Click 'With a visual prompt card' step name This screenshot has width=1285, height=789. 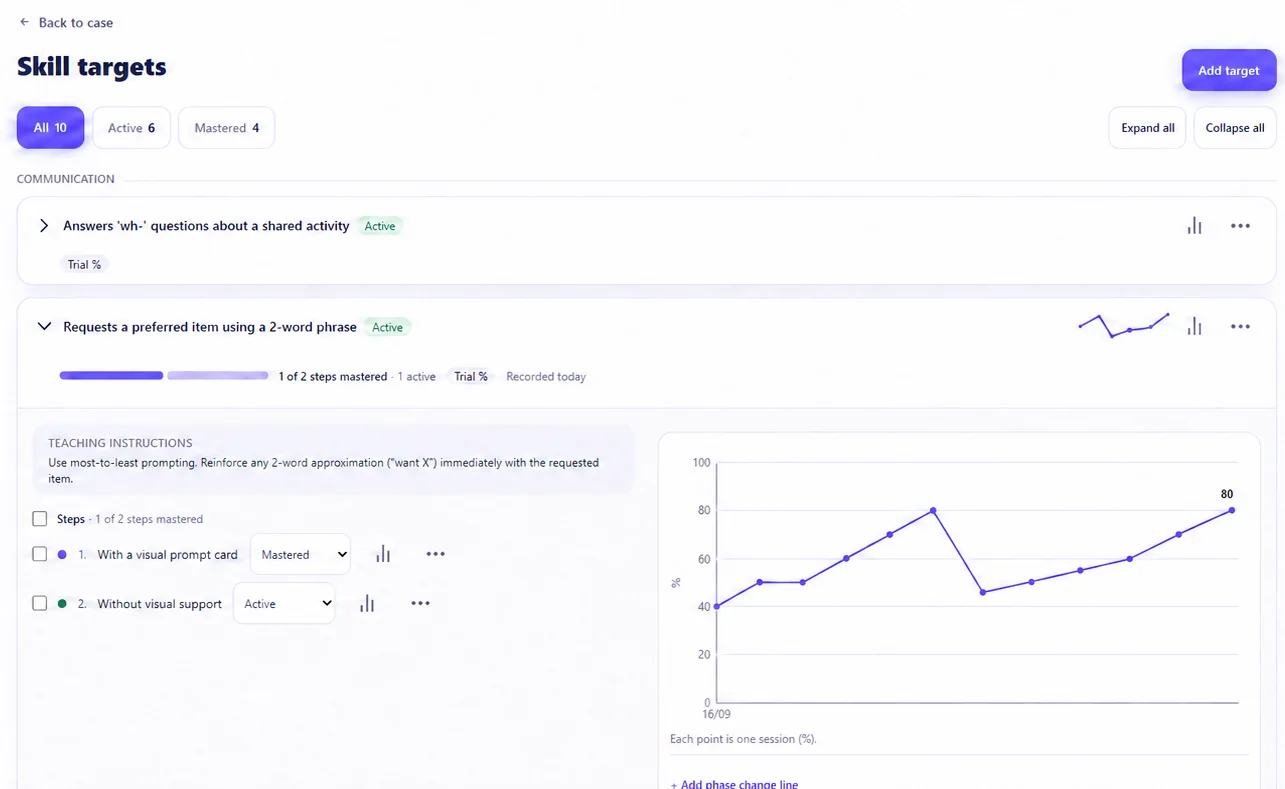coord(167,555)
